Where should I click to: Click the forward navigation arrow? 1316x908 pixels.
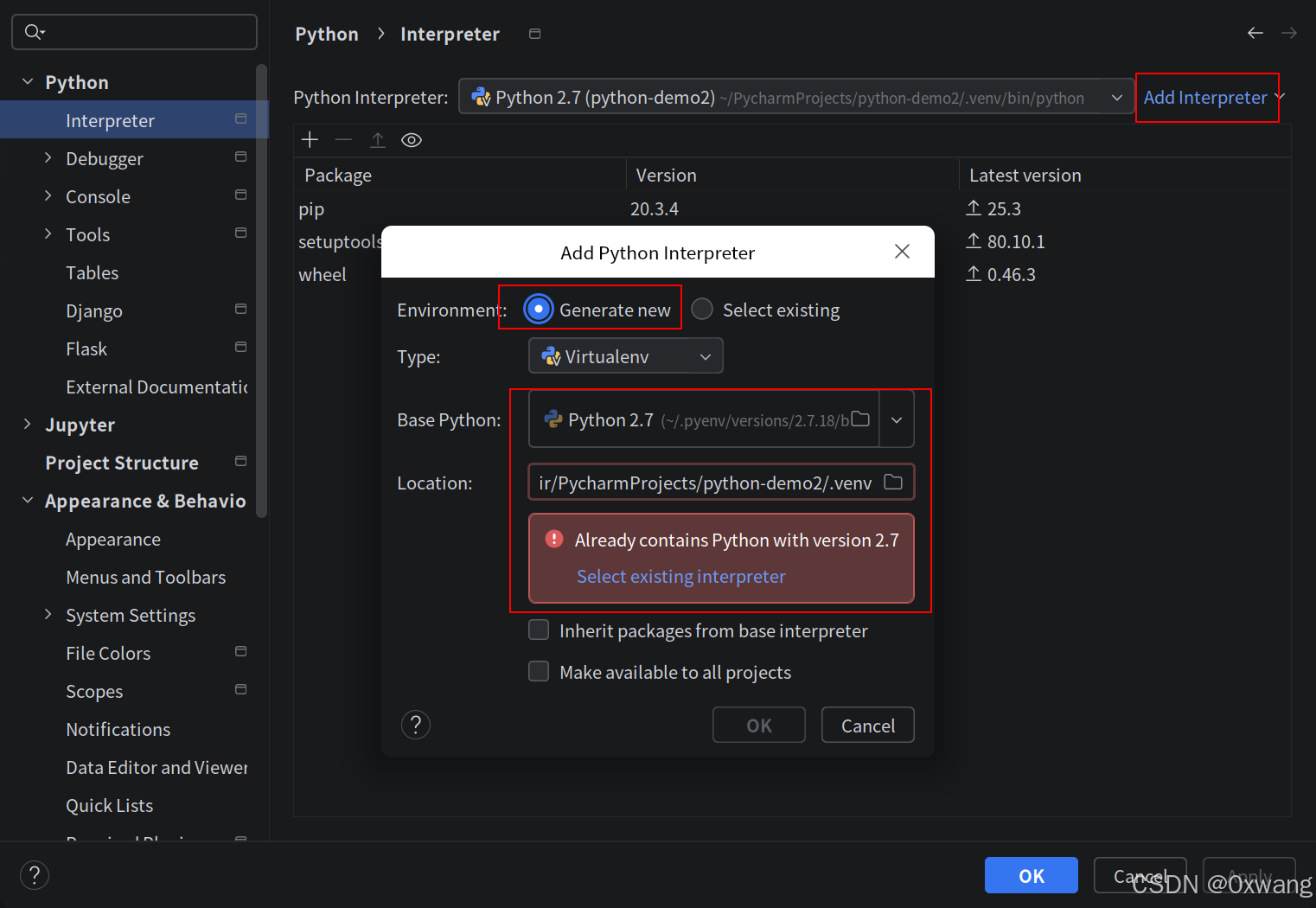(x=1289, y=33)
